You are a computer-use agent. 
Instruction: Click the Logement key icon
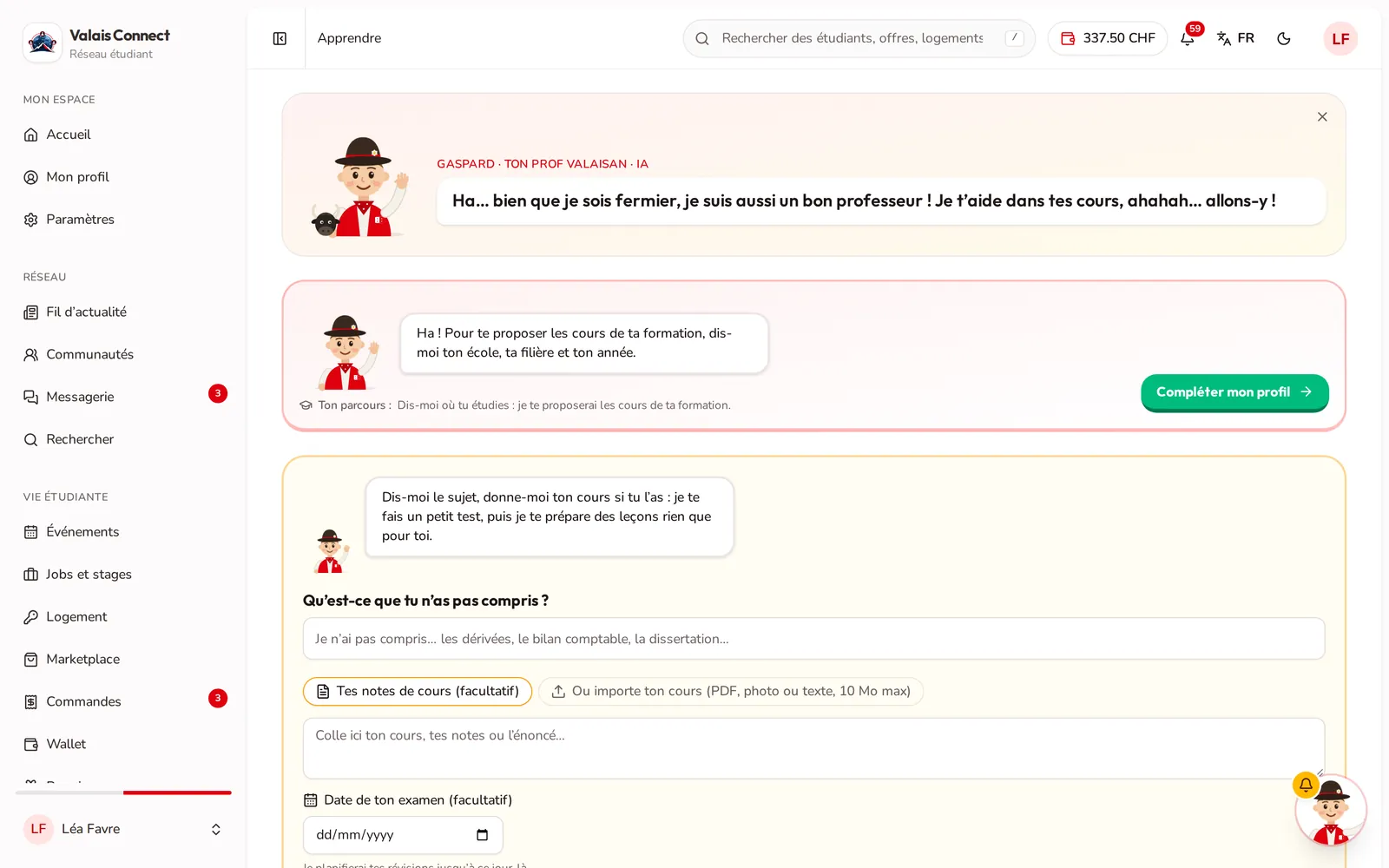[30, 617]
